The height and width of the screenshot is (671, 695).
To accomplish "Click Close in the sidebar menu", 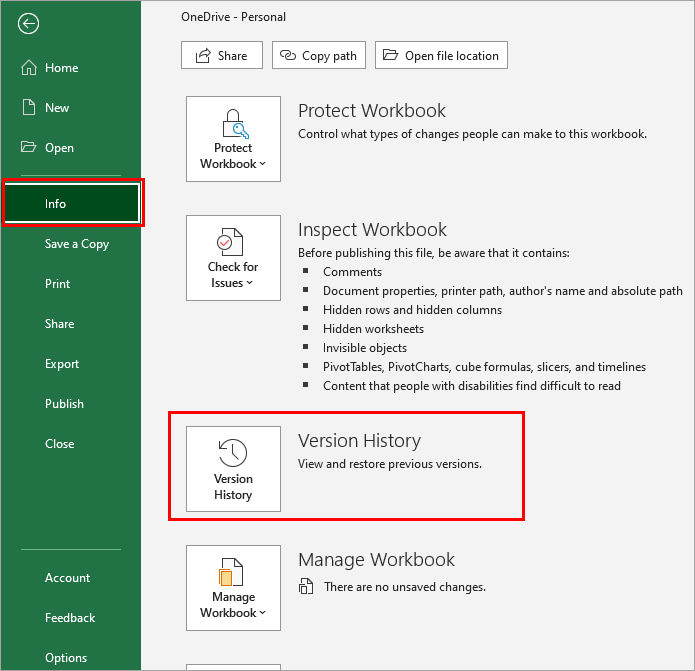I will [59, 444].
